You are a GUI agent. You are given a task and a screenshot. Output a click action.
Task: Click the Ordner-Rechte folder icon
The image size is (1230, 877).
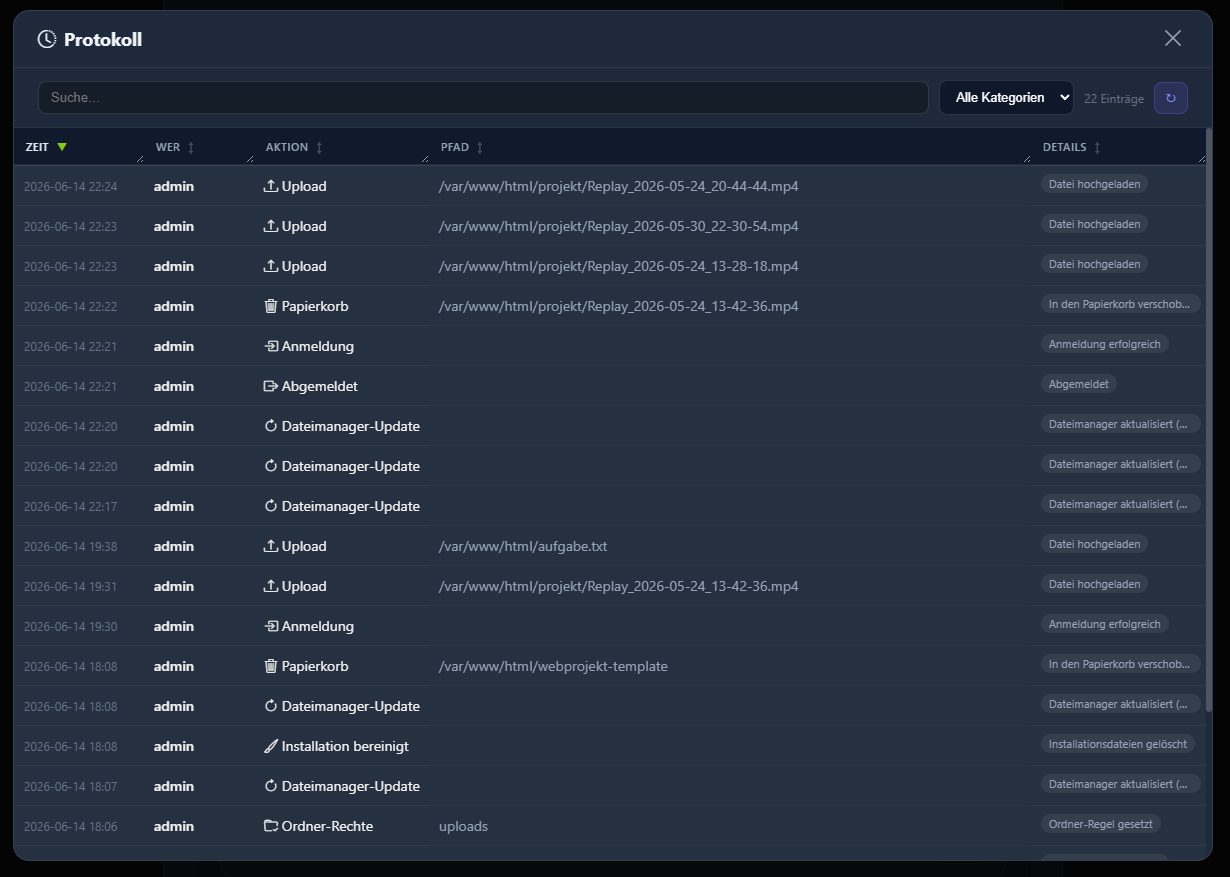pyautogui.click(x=270, y=826)
